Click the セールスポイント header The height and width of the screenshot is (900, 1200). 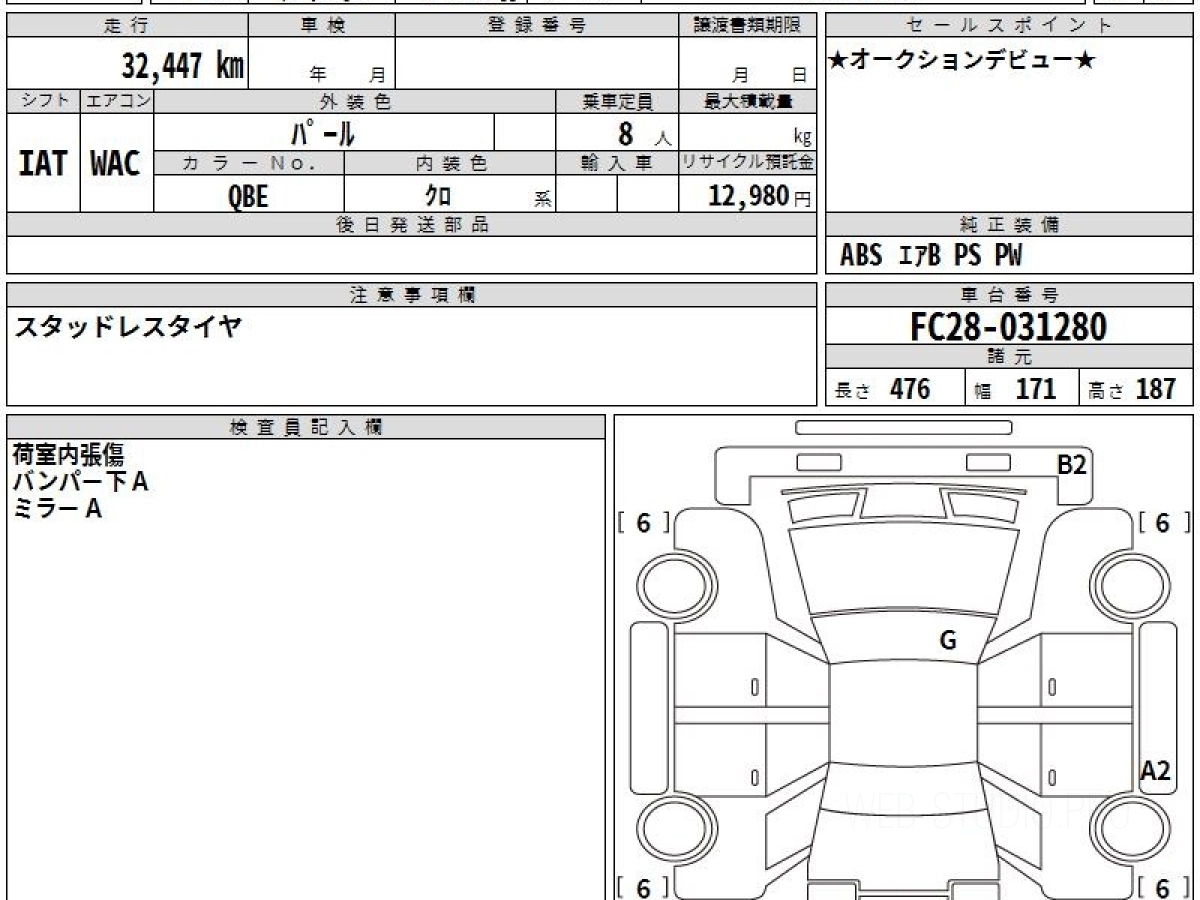[1010, 26]
